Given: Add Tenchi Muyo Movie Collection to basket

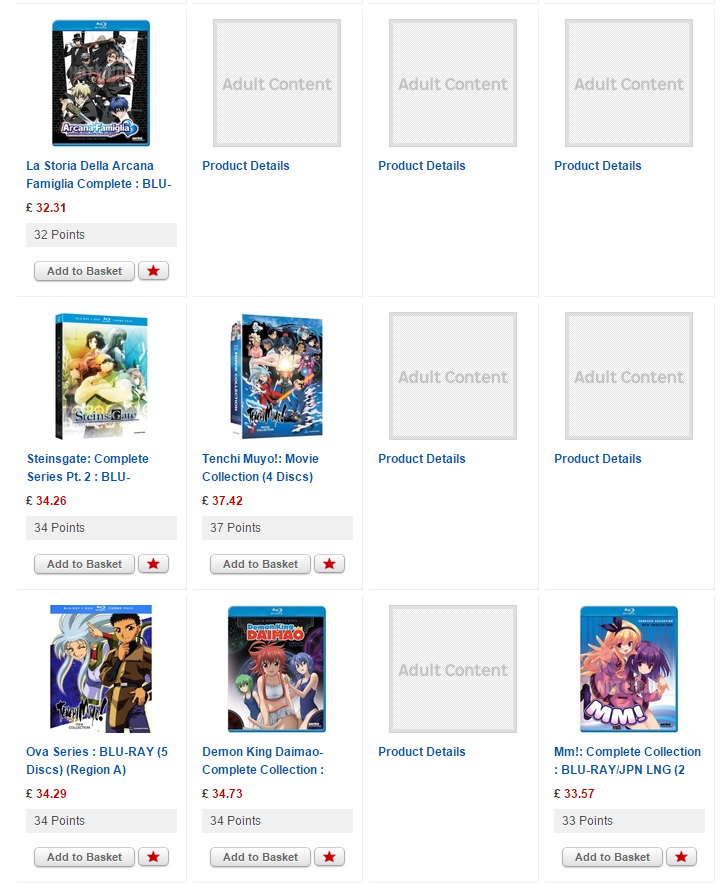Looking at the screenshot, I should [260, 564].
